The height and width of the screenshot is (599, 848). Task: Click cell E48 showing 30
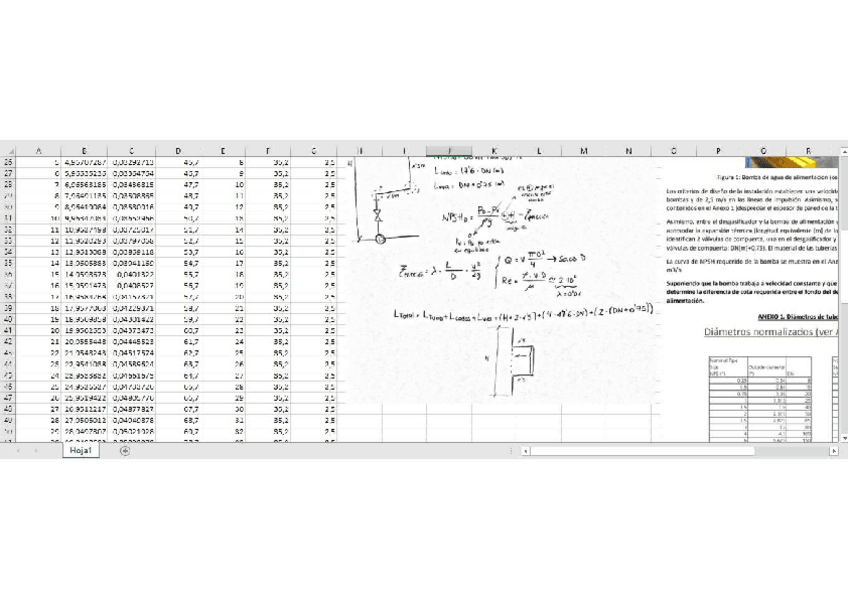coord(223,409)
